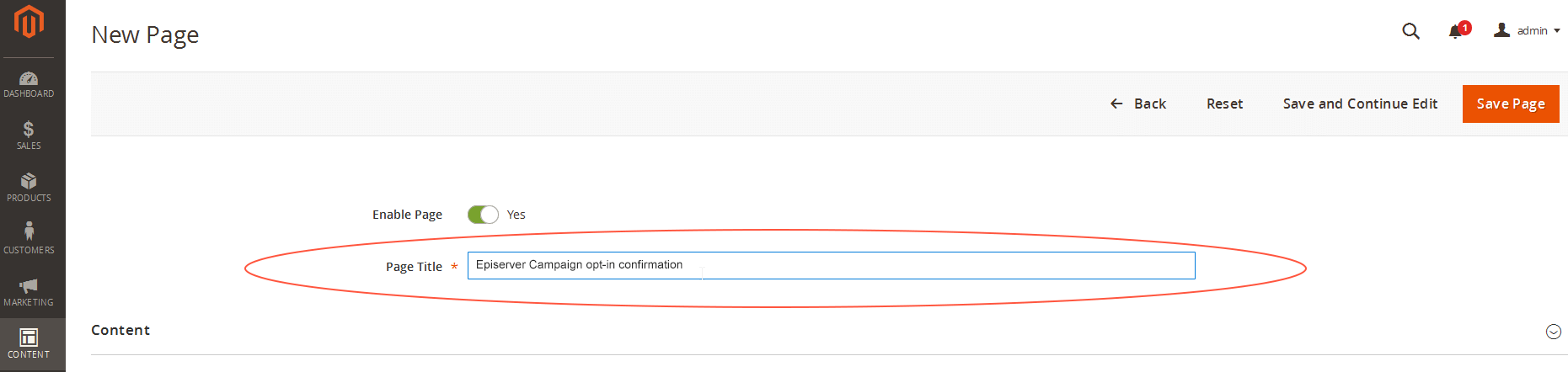This screenshot has width=1568, height=372.
Task: Open the Sales menu icon
Action: pos(29,129)
